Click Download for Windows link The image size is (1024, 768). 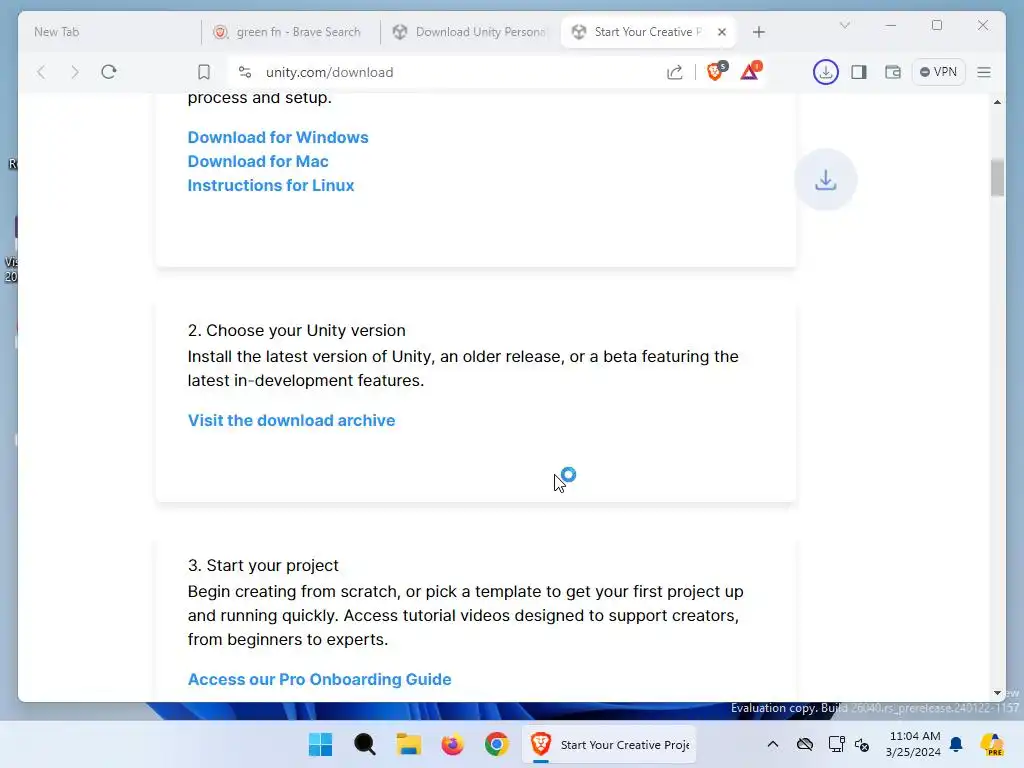click(x=278, y=137)
